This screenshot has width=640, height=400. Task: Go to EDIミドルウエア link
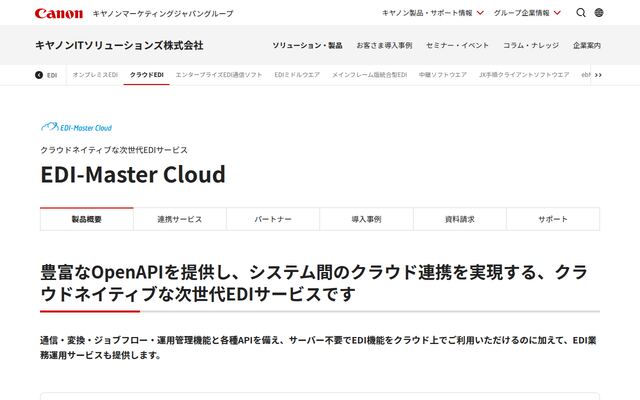297,75
